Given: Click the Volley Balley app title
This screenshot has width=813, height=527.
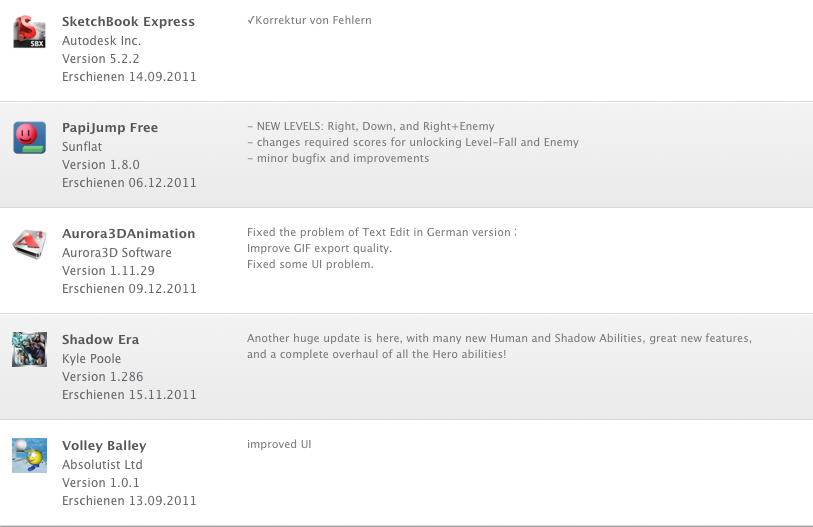Looking at the screenshot, I should [x=104, y=446].
